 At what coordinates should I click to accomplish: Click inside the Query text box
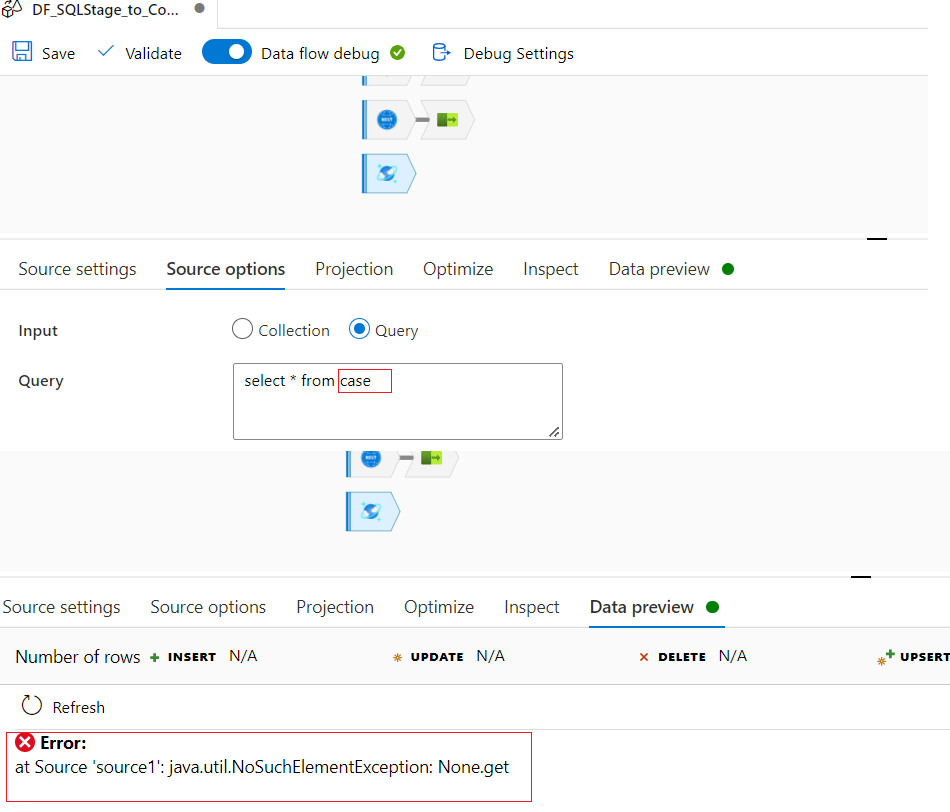pyautogui.click(x=397, y=401)
